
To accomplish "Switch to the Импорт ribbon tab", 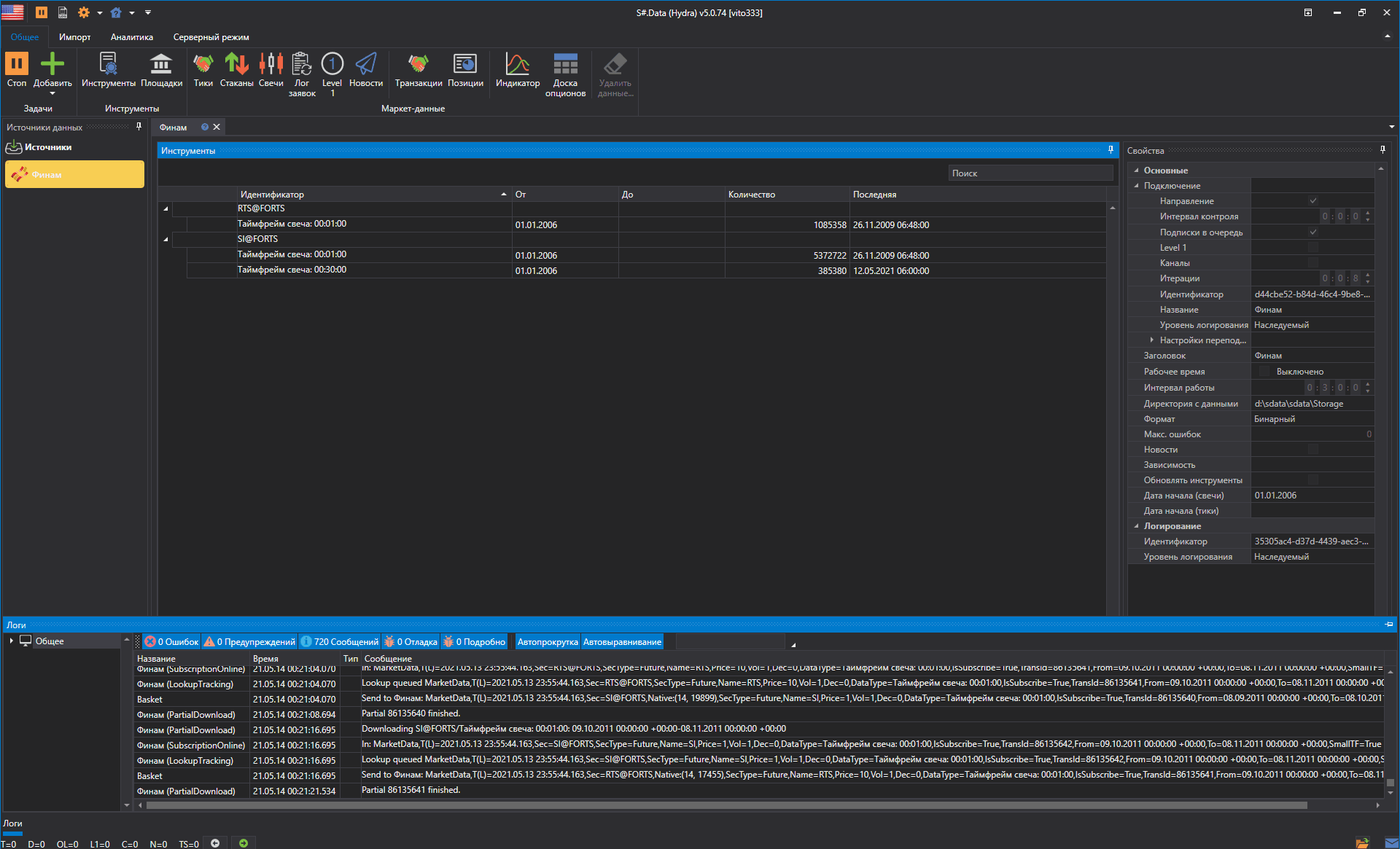I will [74, 37].
